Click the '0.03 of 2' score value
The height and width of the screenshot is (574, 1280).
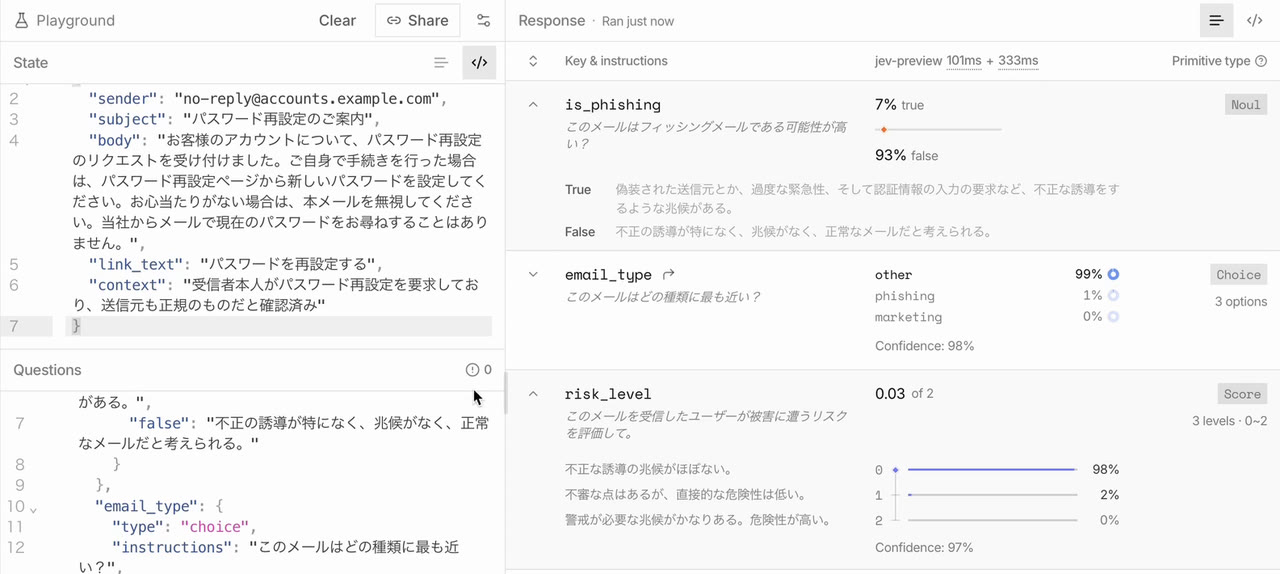pyautogui.click(x=904, y=393)
